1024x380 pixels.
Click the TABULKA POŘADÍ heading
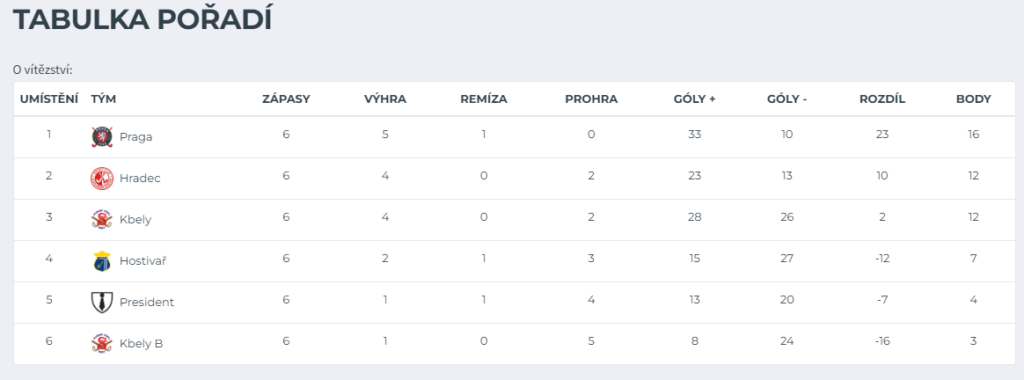[x=142, y=20]
